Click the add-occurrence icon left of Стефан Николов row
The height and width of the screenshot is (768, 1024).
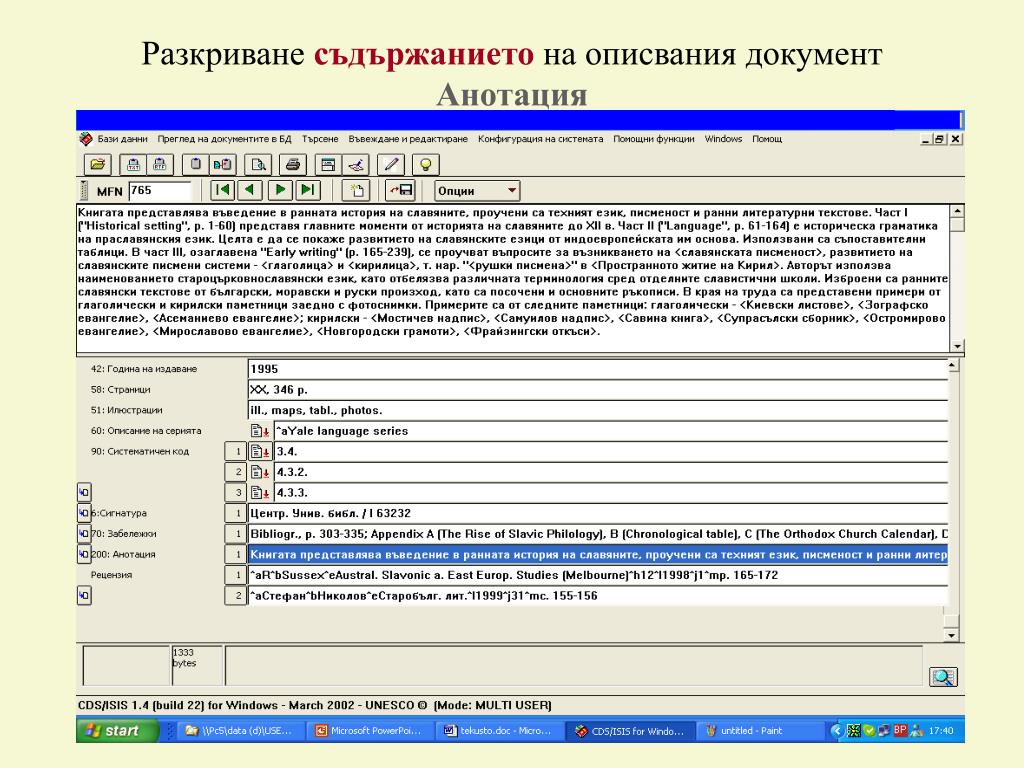[84, 596]
